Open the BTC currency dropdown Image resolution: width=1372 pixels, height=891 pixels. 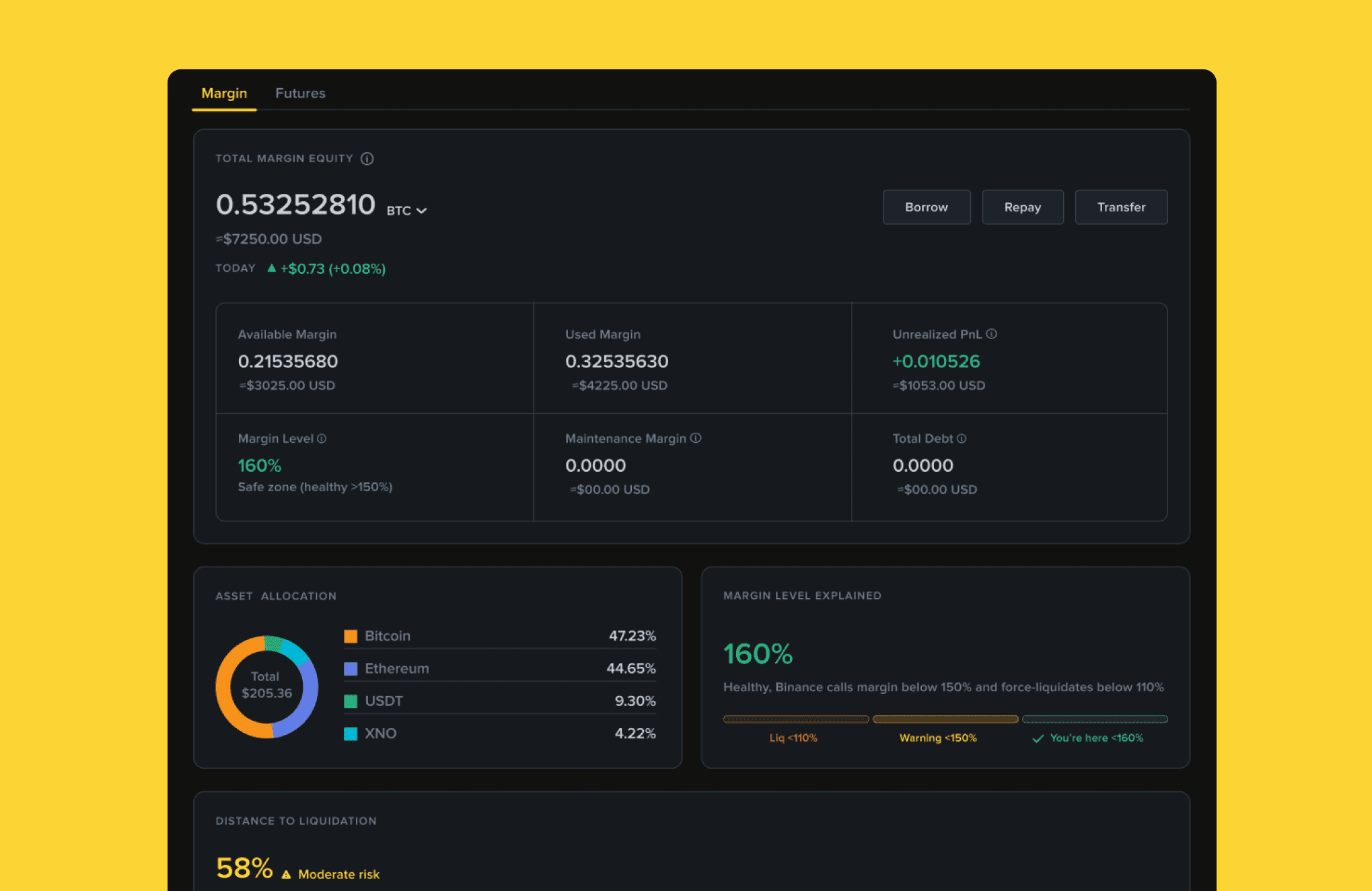click(407, 211)
